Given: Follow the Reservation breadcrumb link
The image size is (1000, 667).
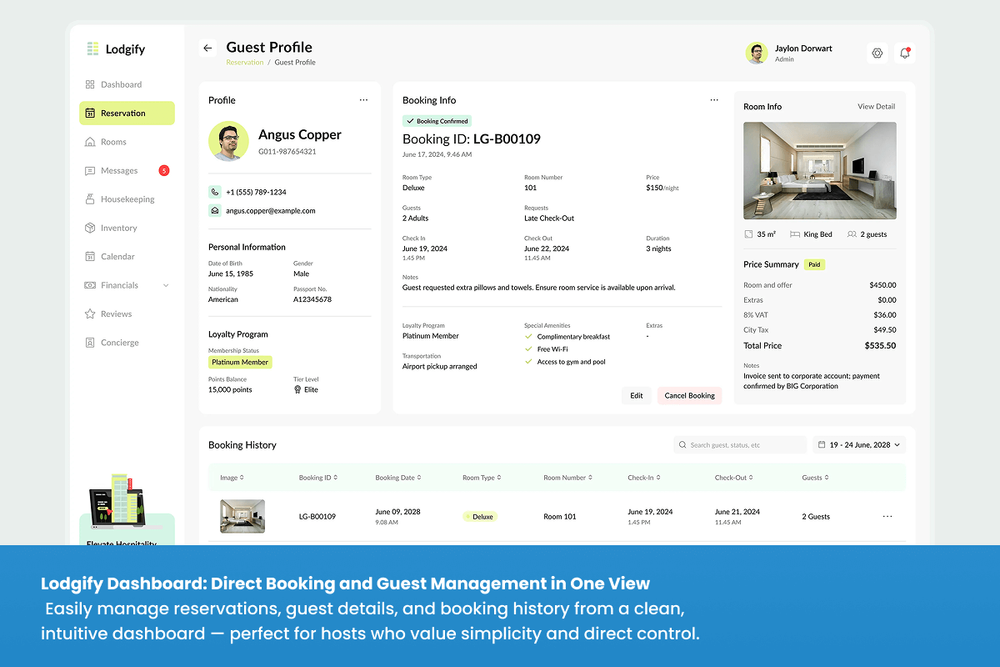Looking at the screenshot, I should [x=245, y=62].
